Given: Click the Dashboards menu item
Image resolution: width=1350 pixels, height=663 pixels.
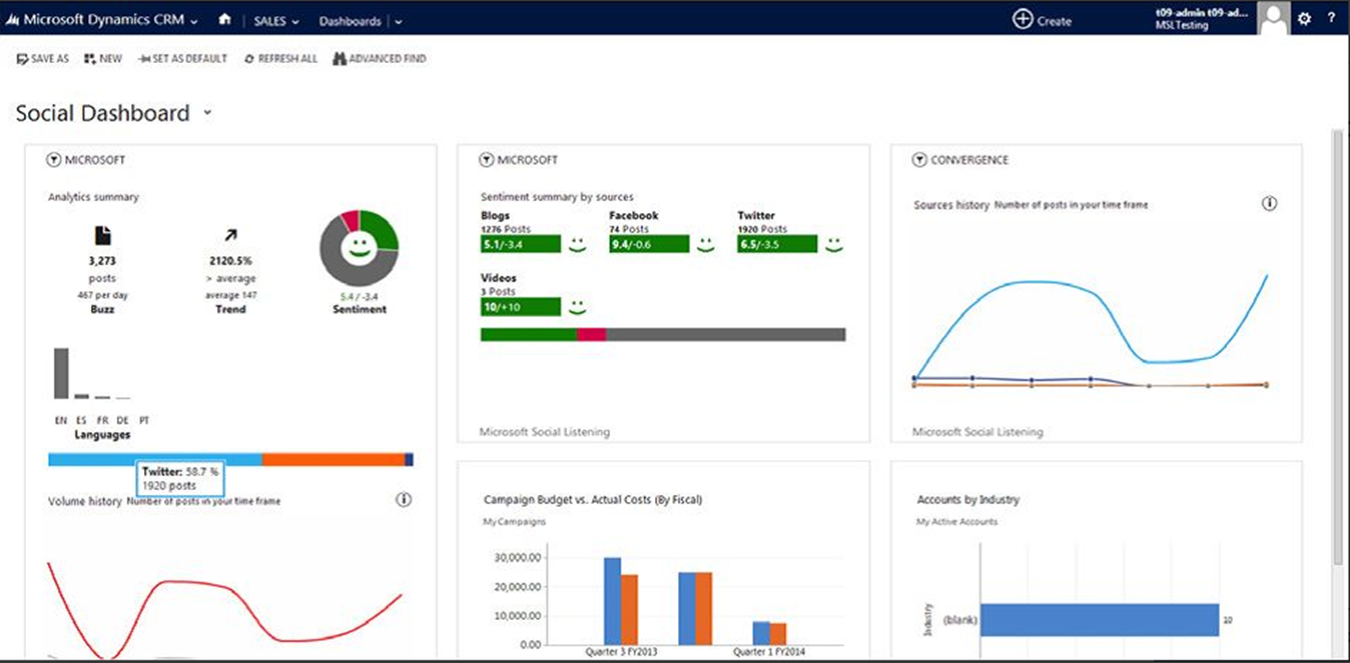Looking at the screenshot, I should 349,21.
